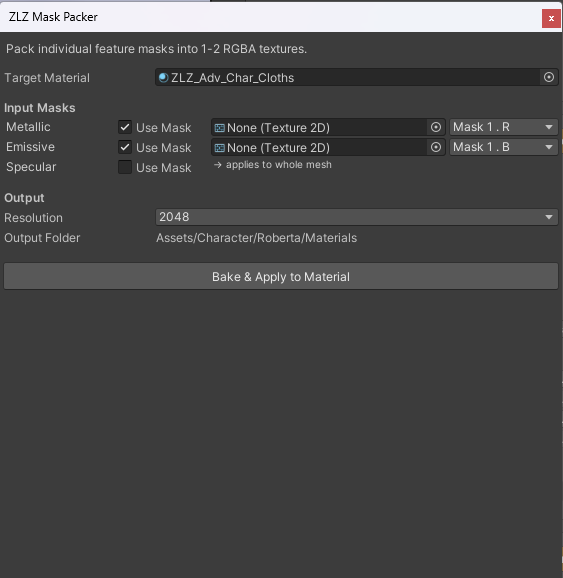This screenshot has width=563, height=578.
Task: Open the Resolution 2048 dropdown
Action: coord(357,217)
